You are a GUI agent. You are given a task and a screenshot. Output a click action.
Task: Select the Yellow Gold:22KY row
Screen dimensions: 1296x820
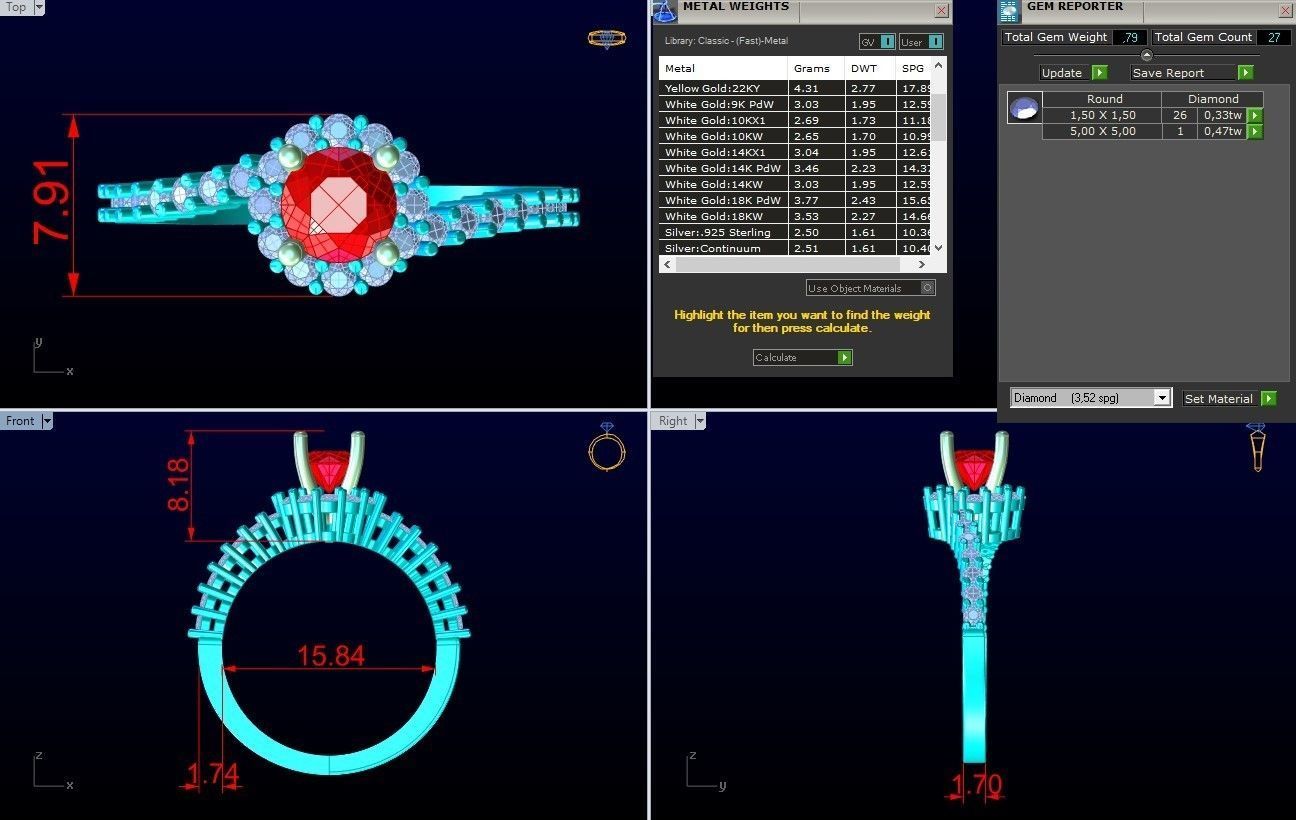[795, 88]
